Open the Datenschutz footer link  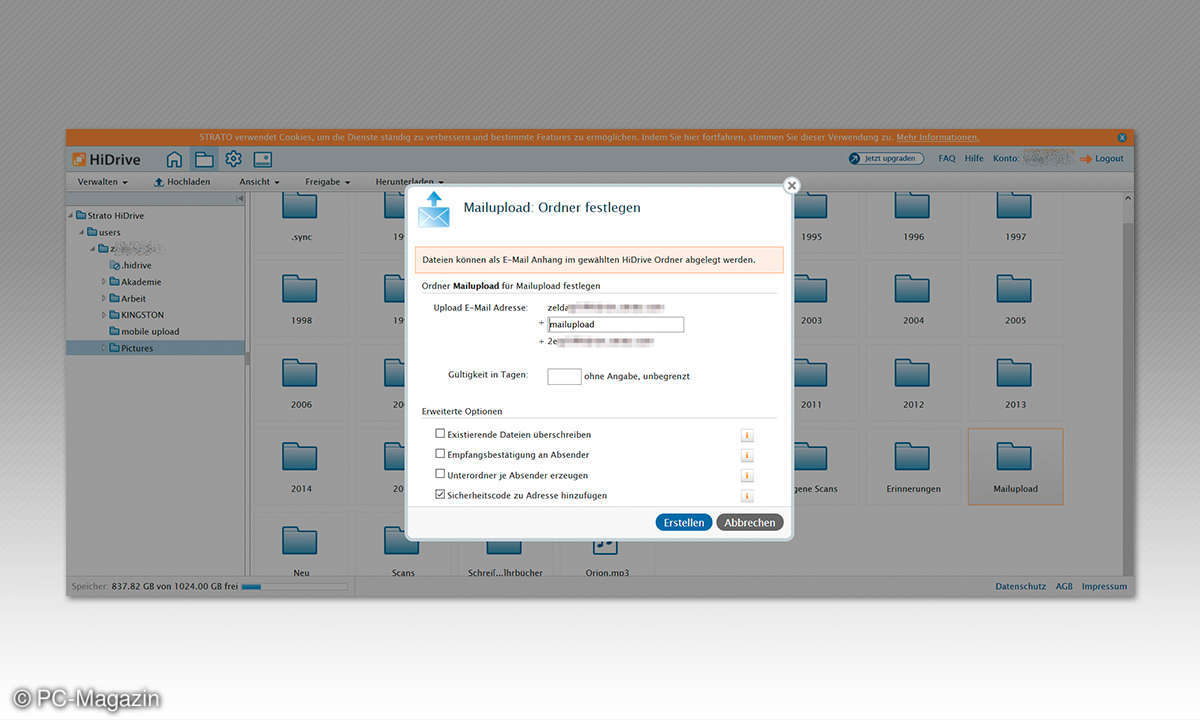point(1020,586)
